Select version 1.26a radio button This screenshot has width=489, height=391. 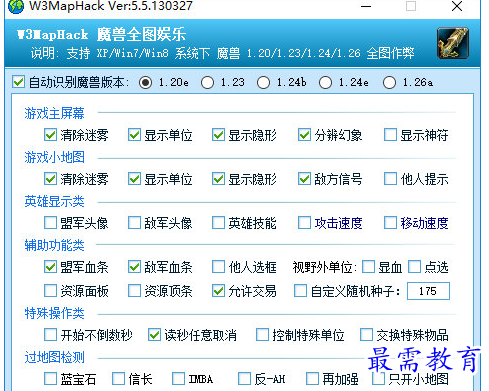pos(389,82)
